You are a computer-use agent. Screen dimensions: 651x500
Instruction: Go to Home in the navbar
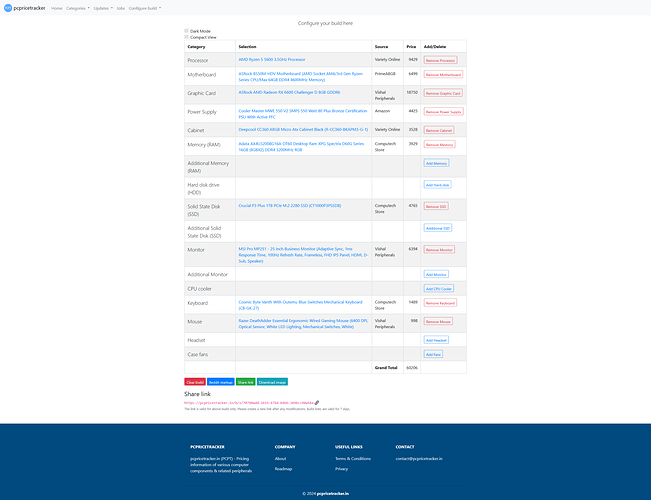coord(56,8)
